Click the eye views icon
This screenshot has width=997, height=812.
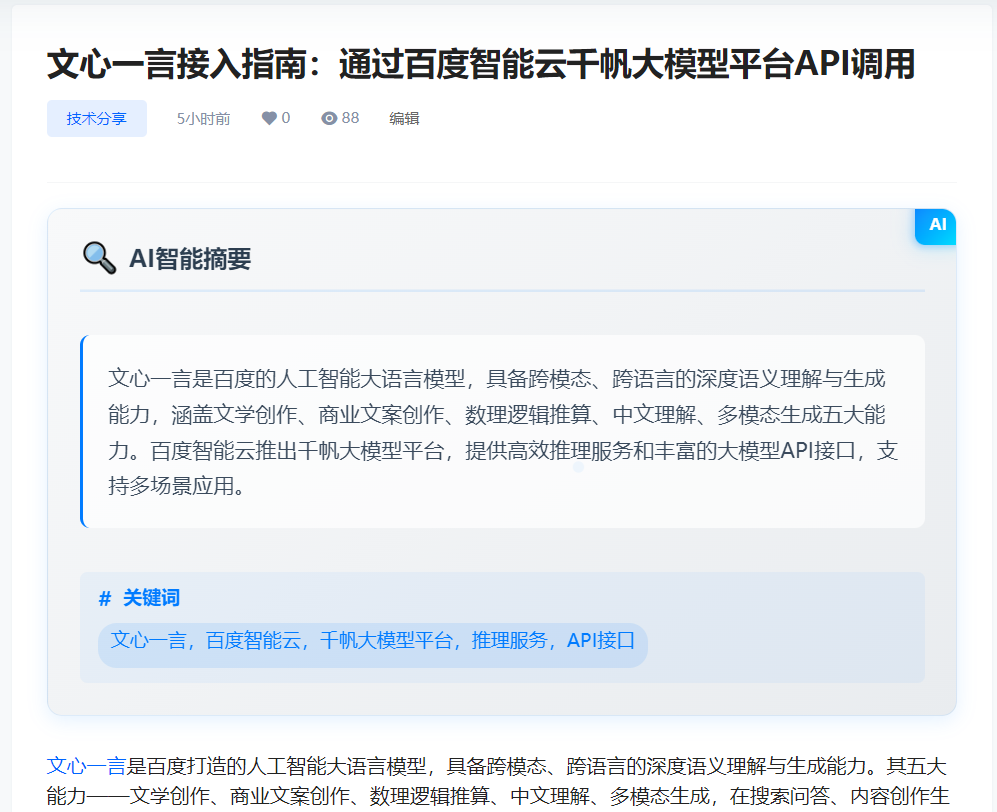click(329, 118)
